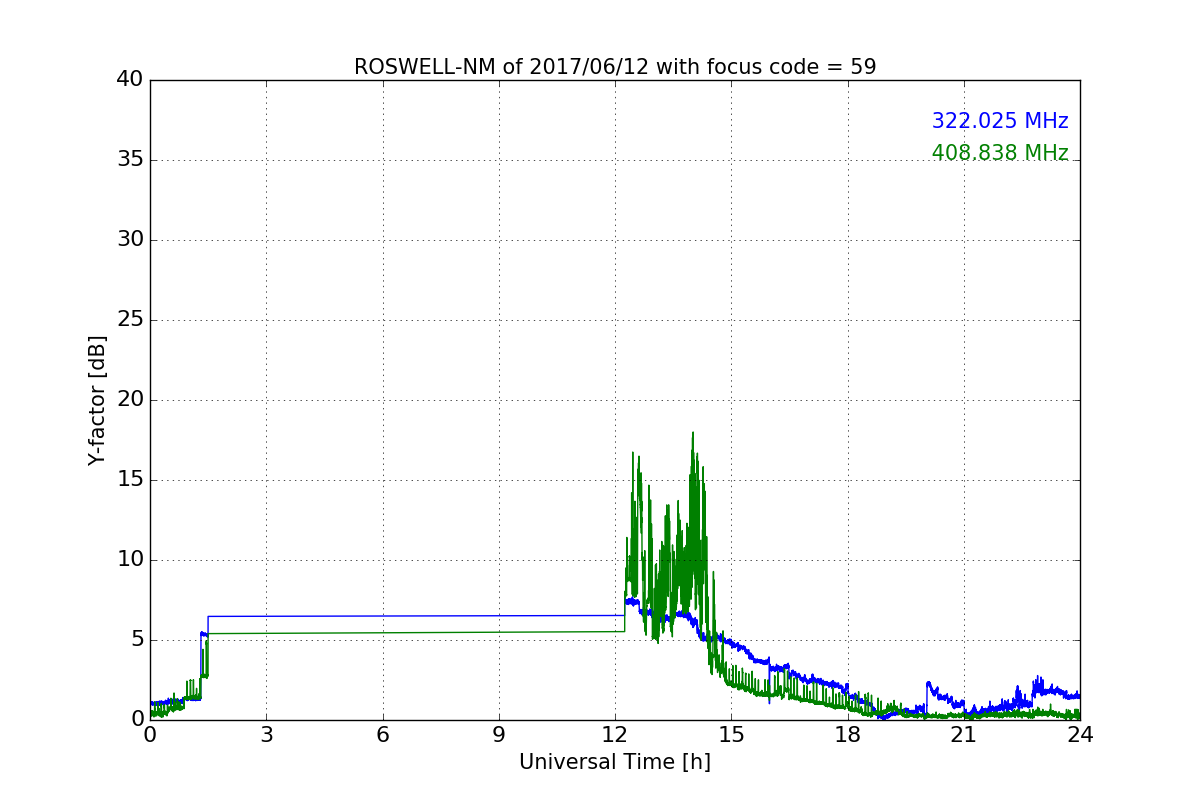This screenshot has width=1200, height=800.
Task: Click x-axis tick label 12
Action: pyautogui.click(x=615, y=735)
